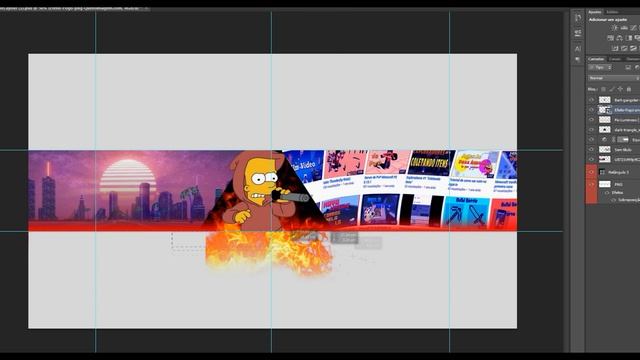Click the Efeitos entry under PNG layer
The height and width of the screenshot is (360, 640).
[617, 193]
